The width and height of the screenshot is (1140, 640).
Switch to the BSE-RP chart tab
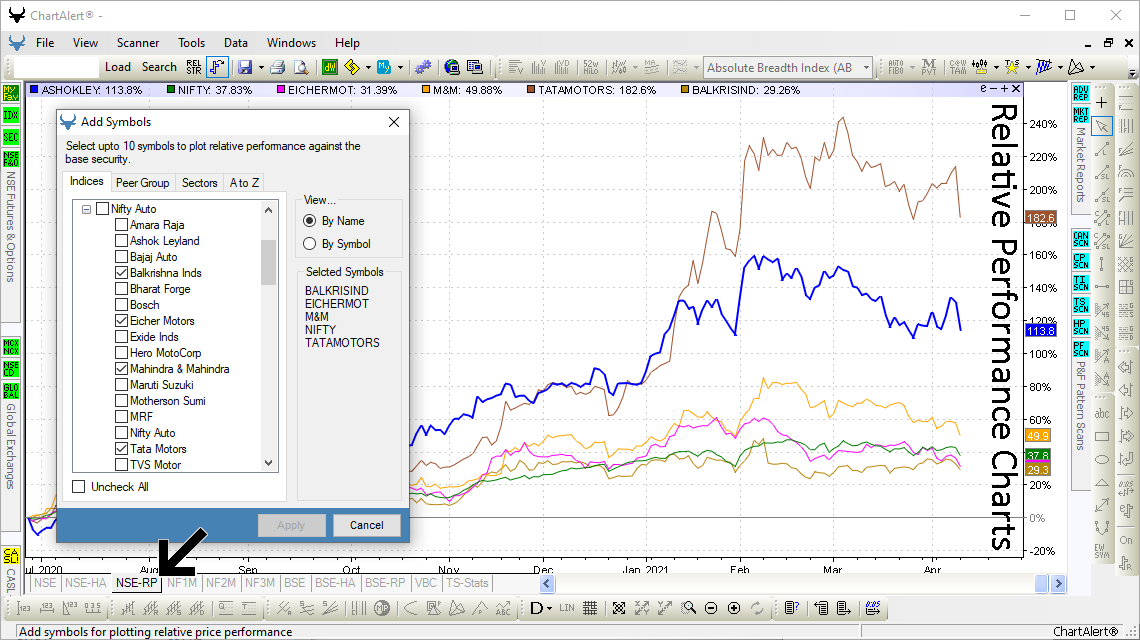(x=385, y=583)
